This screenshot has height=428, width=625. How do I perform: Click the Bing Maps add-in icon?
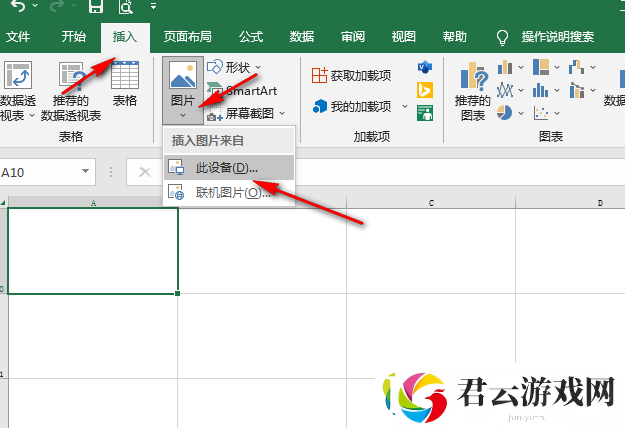pyautogui.click(x=425, y=90)
